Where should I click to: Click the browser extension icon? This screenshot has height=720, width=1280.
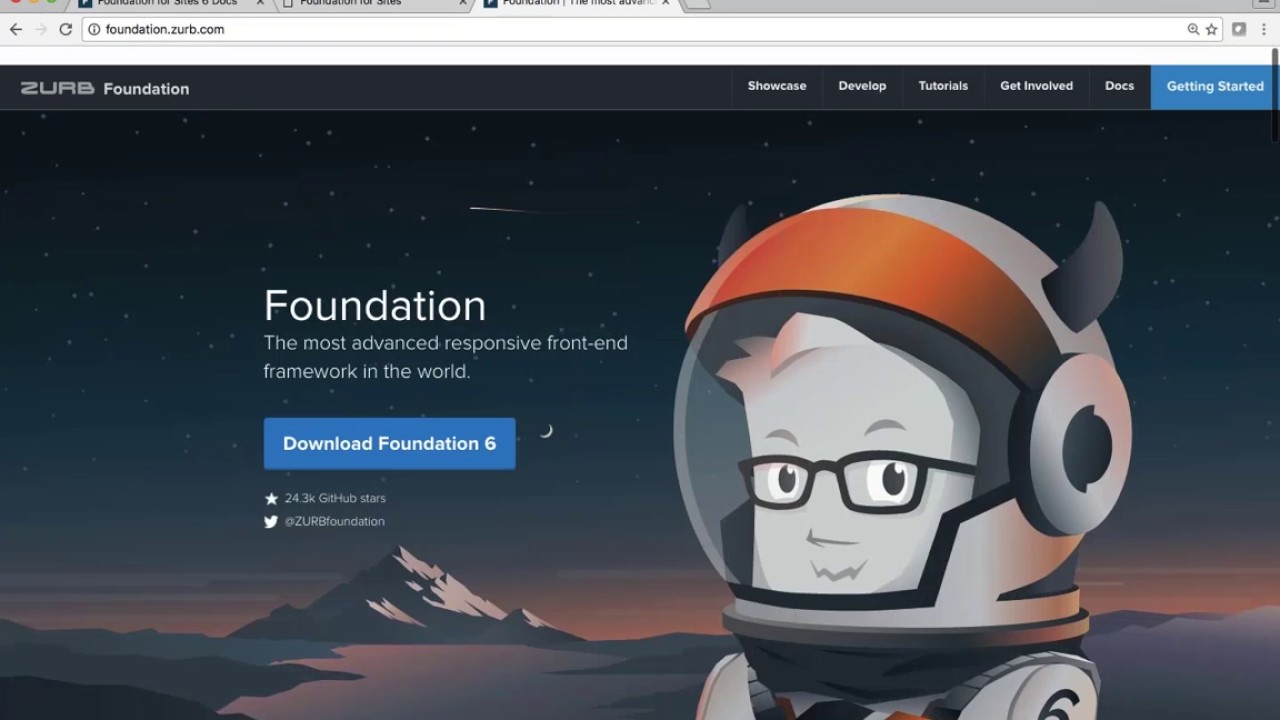1239,29
